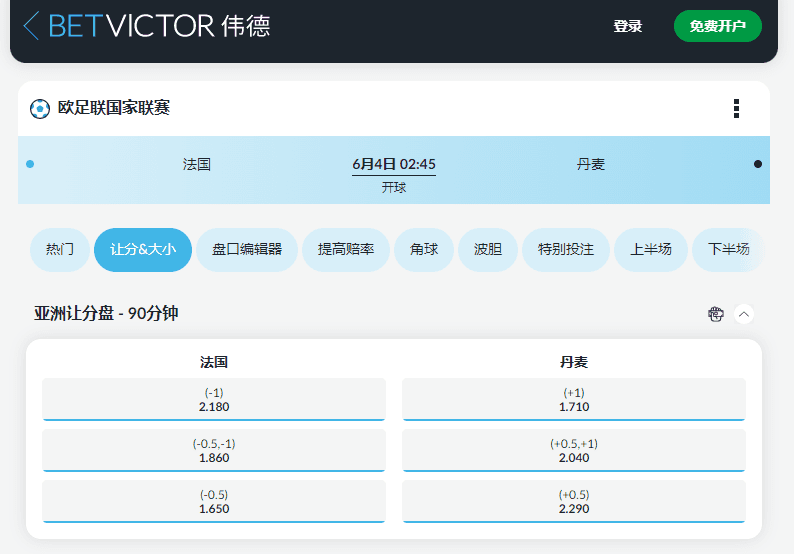Image resolution: width=794 pixels, height=554 pixels.
Task: Click the 登录 login link
Action: pos(628,26)
